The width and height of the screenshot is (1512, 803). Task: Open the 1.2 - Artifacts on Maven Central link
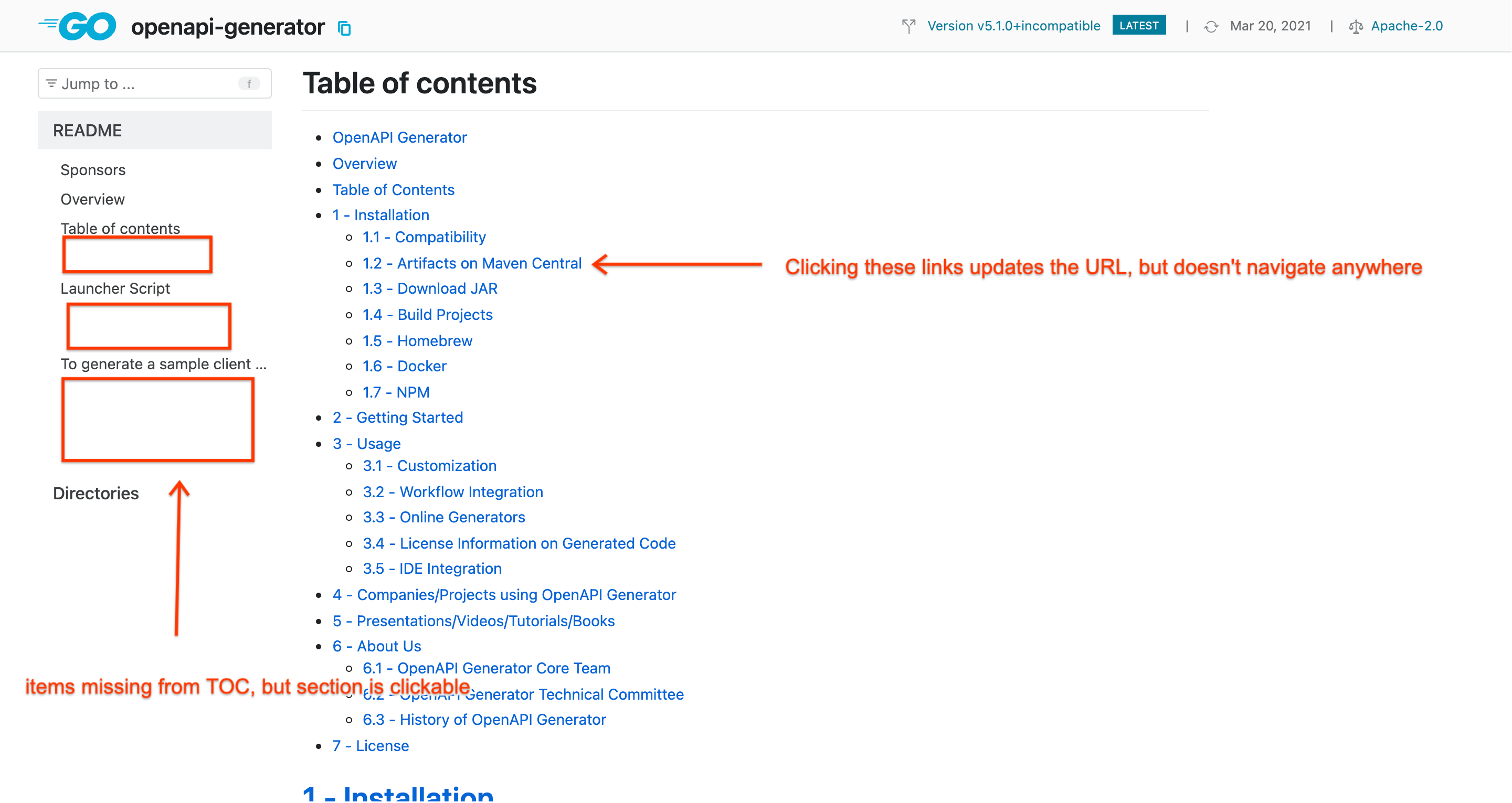(x=471, y=263)
